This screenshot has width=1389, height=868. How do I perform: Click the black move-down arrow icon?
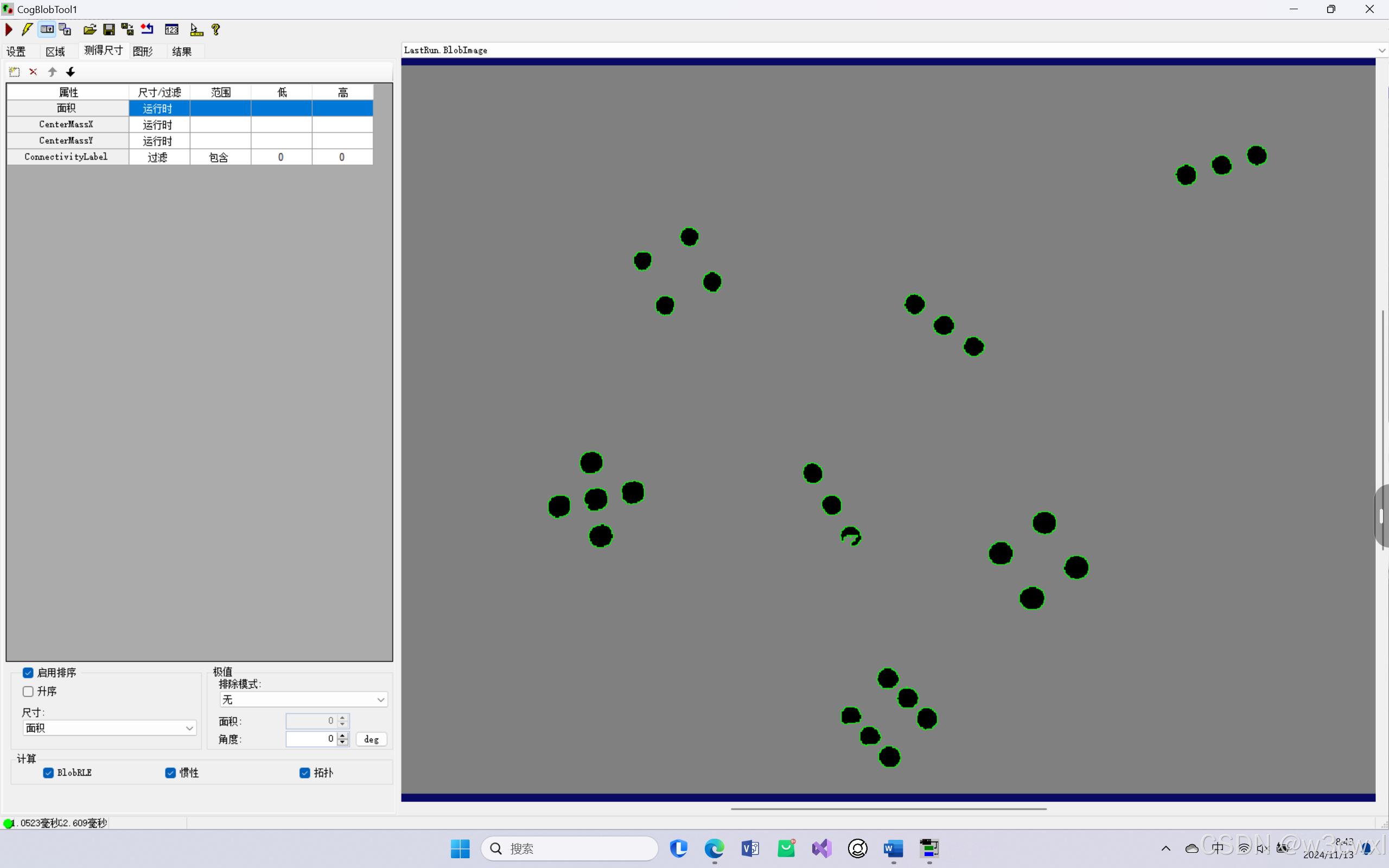point(71,72)
